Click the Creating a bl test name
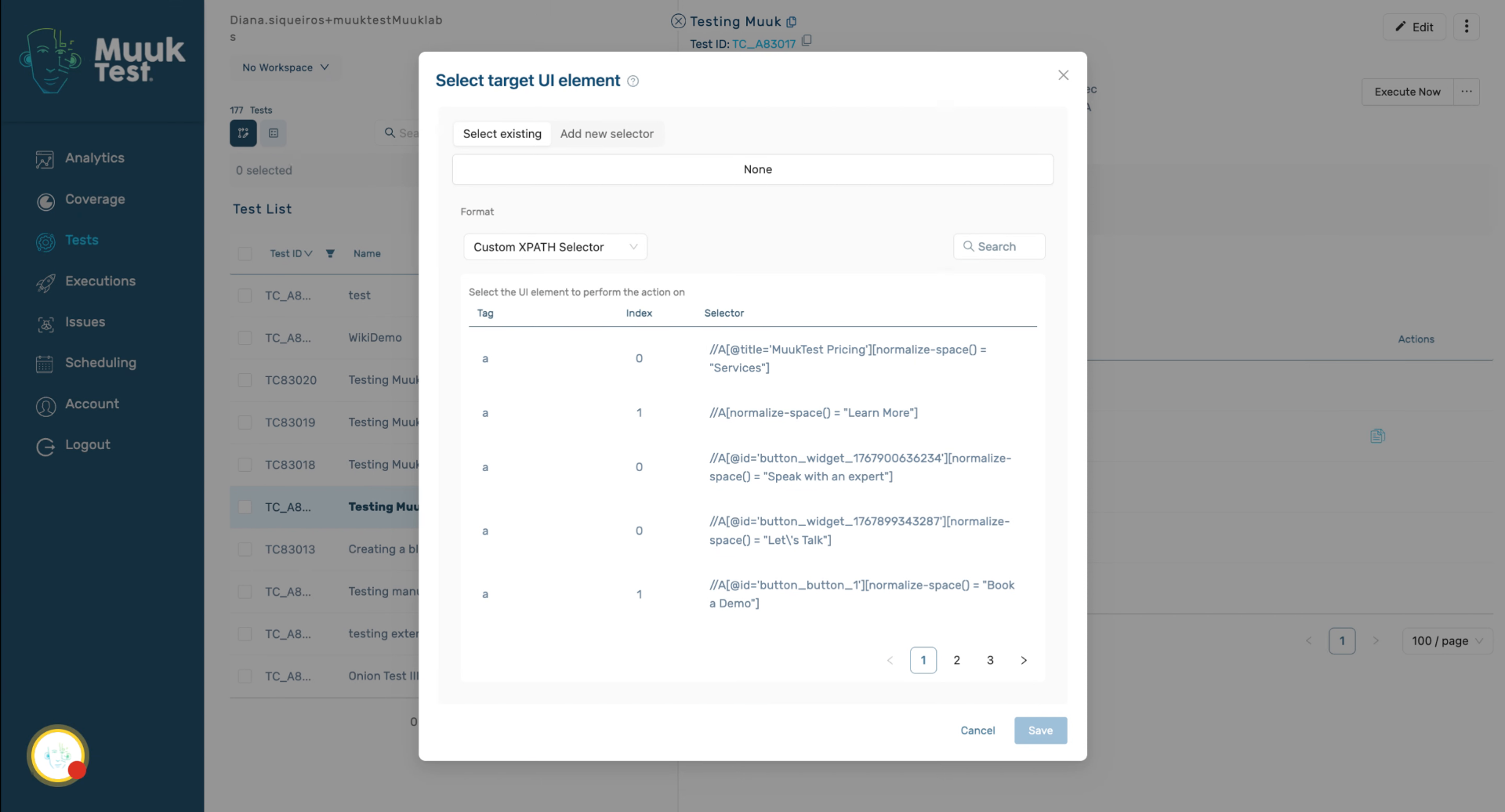Viewport: 1505px width, 812px height. pyautogui.click(x=383, y=549)
